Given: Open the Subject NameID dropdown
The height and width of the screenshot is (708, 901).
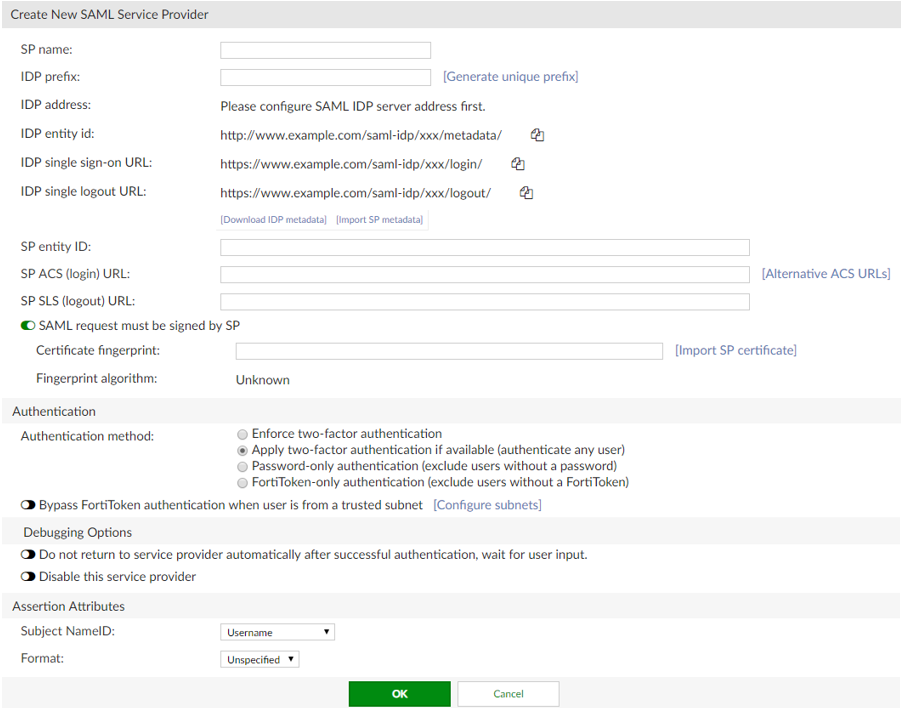Looking at the screenshot, I should (277, 631).
